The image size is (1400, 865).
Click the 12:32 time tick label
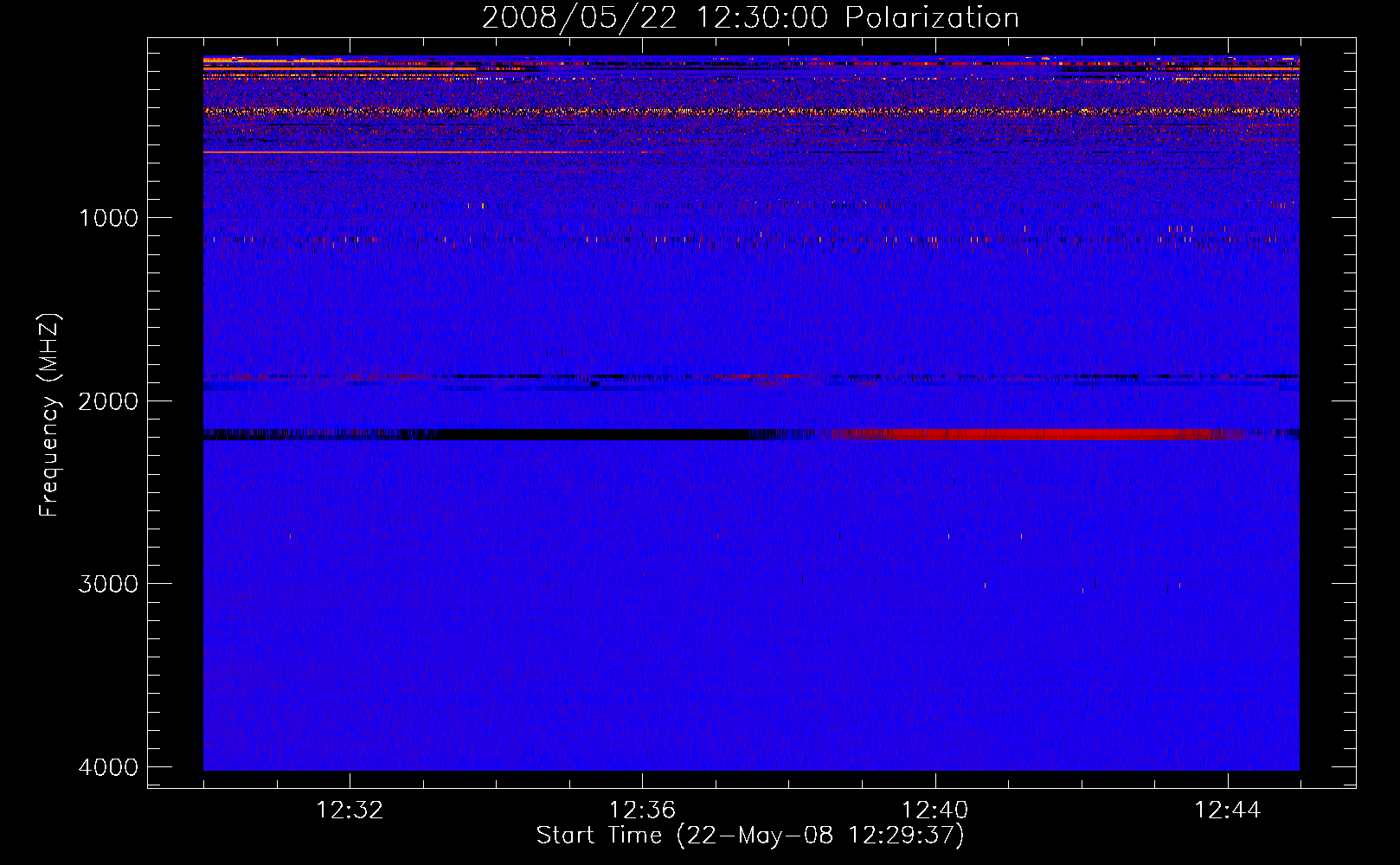pos(350,811)
